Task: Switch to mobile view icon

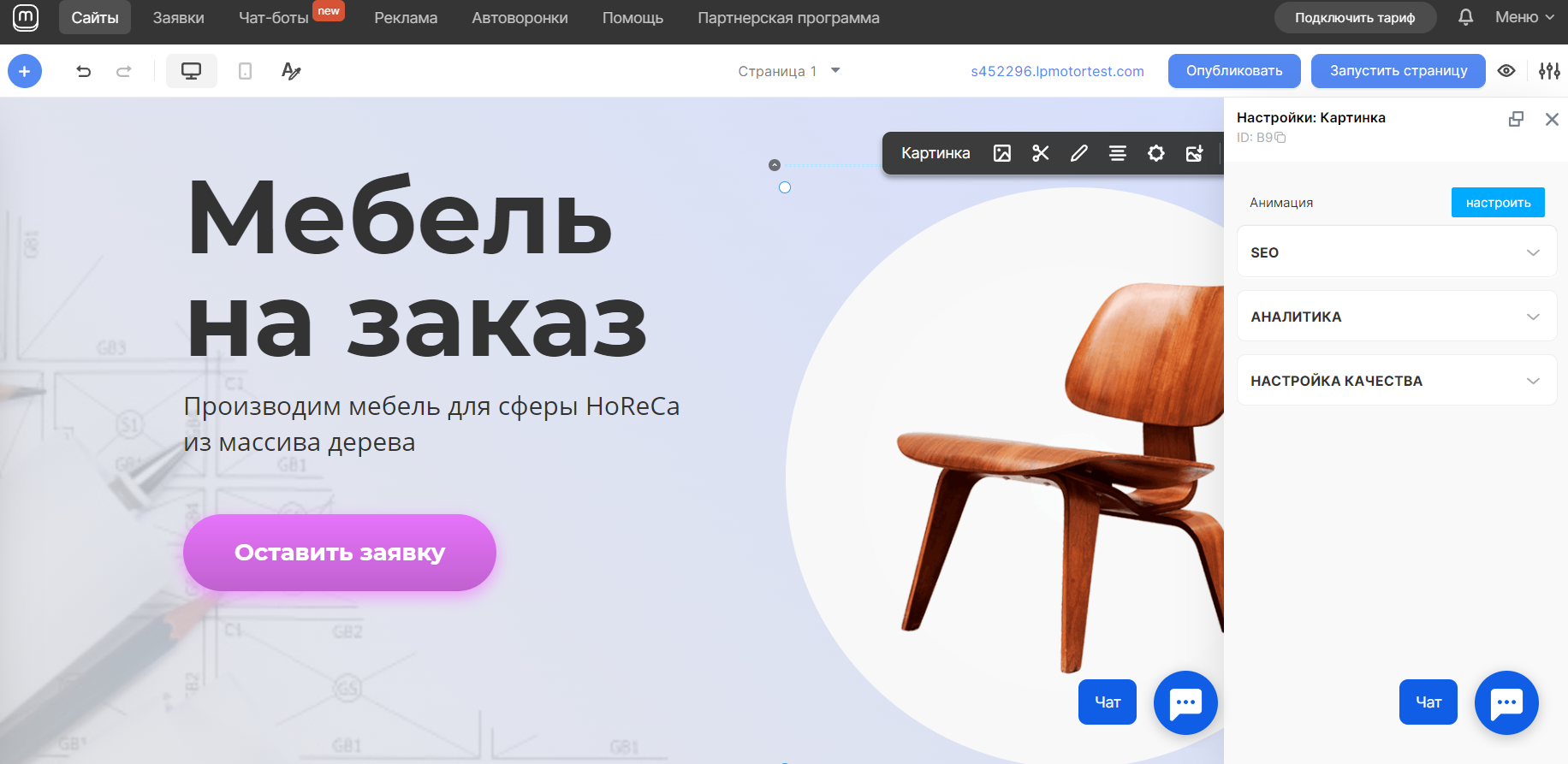Action: [245, 71]
